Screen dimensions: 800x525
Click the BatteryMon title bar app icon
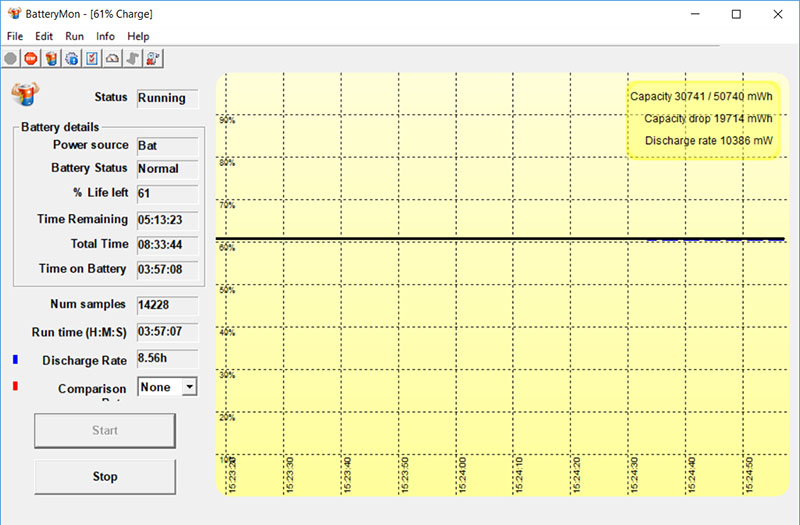coord(14,13)
